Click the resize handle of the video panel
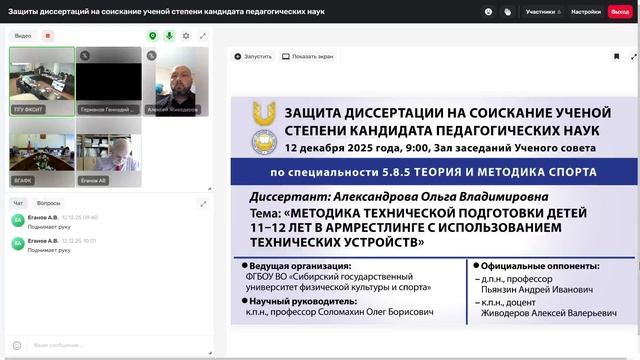Viewport: 640px width, 360px height. tap(209, 189)
